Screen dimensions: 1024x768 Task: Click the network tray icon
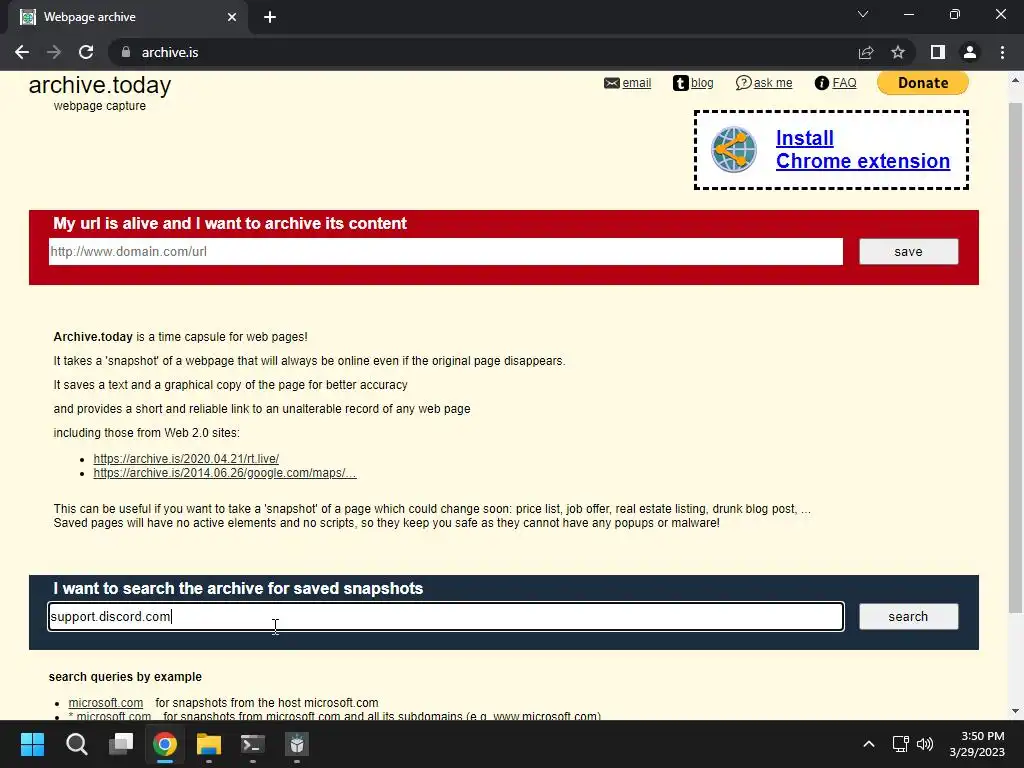tap(901, 744)
